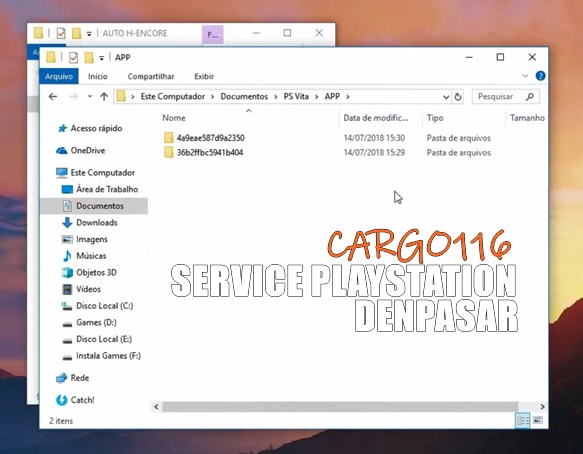Click the horizontal scrollbar thumb
Viewport: 583px width, 454px height.
click(340, 407)
